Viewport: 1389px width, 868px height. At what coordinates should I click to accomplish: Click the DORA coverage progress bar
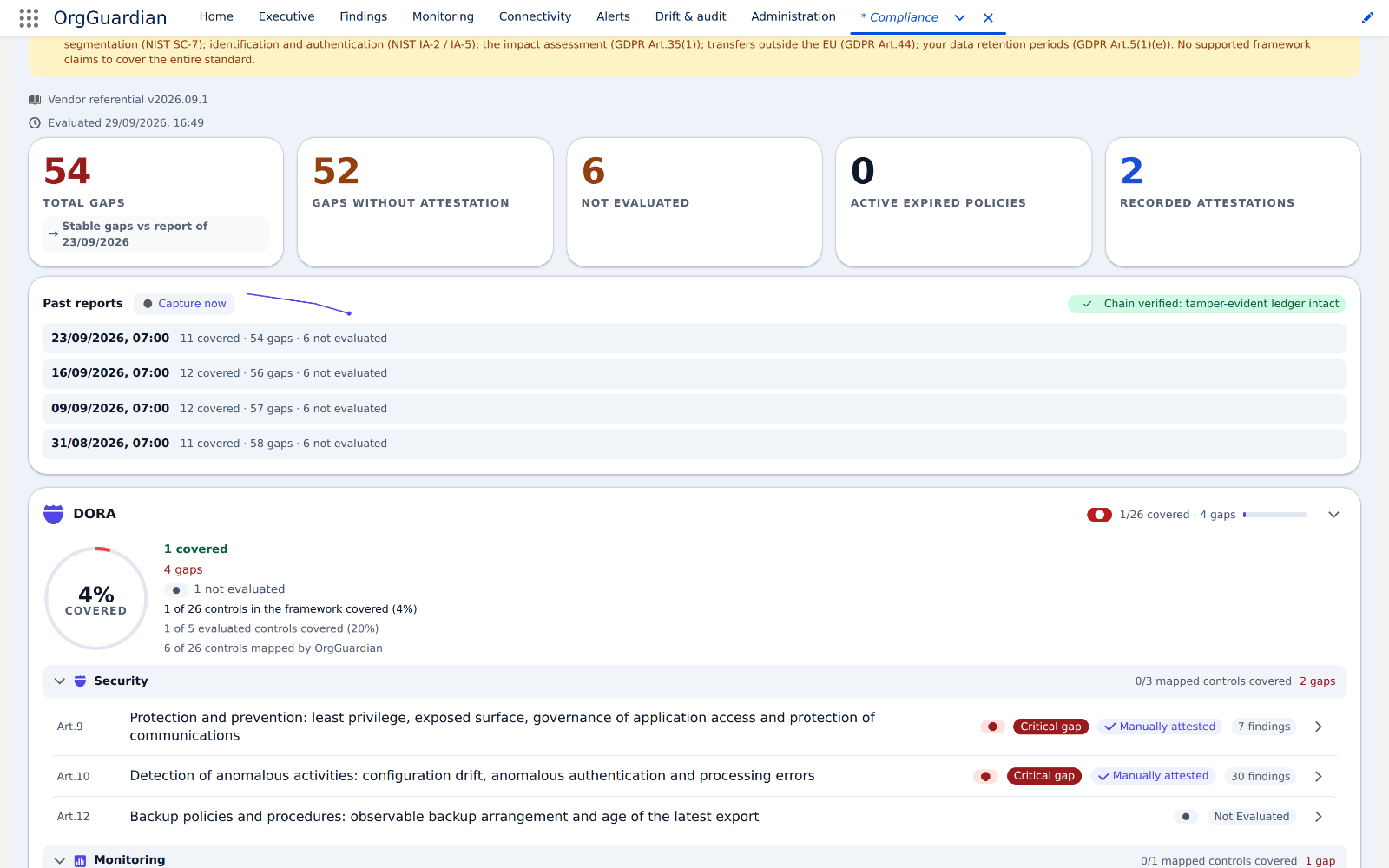1275,515
